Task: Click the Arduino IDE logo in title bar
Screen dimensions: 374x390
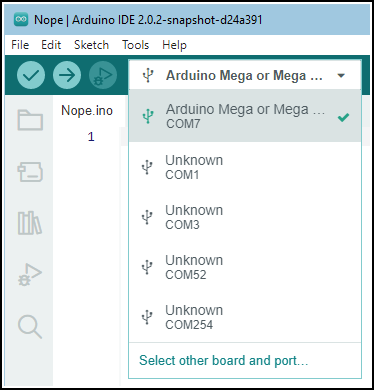Action: (x=21, y=19)
